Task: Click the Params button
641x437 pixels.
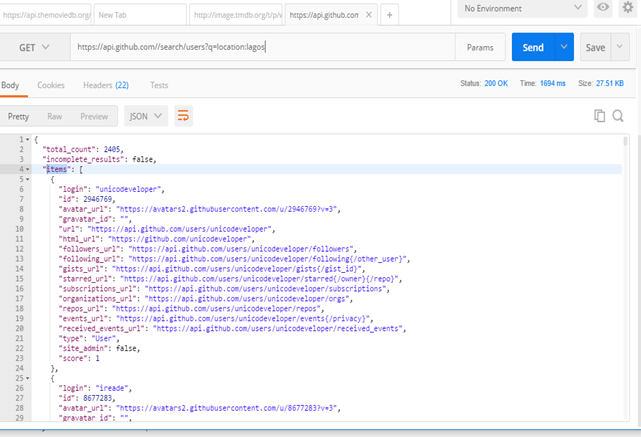Action: click(x=480, y=47)
